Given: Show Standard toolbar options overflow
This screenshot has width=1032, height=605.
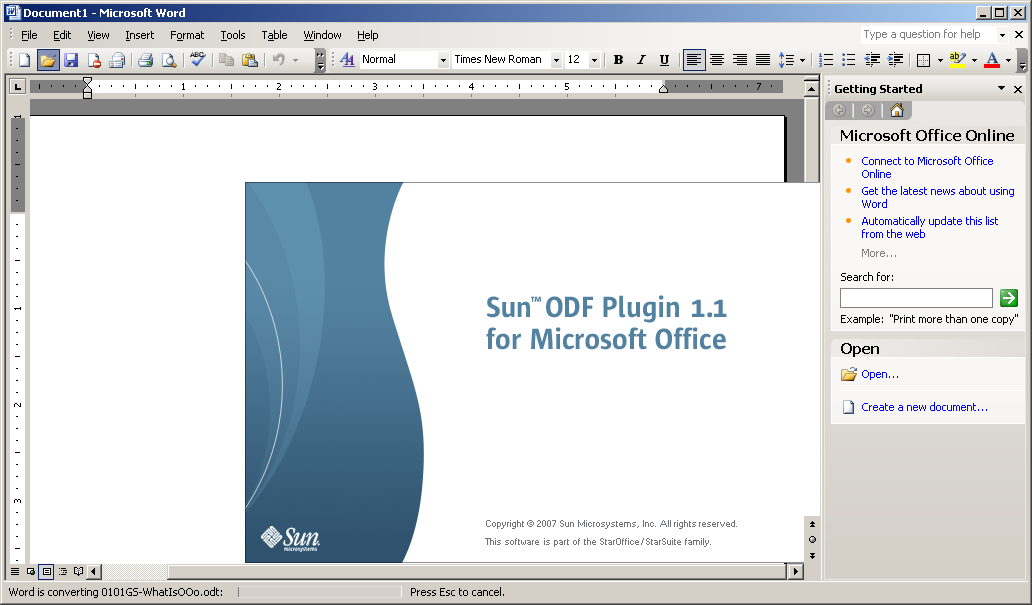Looking at the screenshot, I should (321, 61).
